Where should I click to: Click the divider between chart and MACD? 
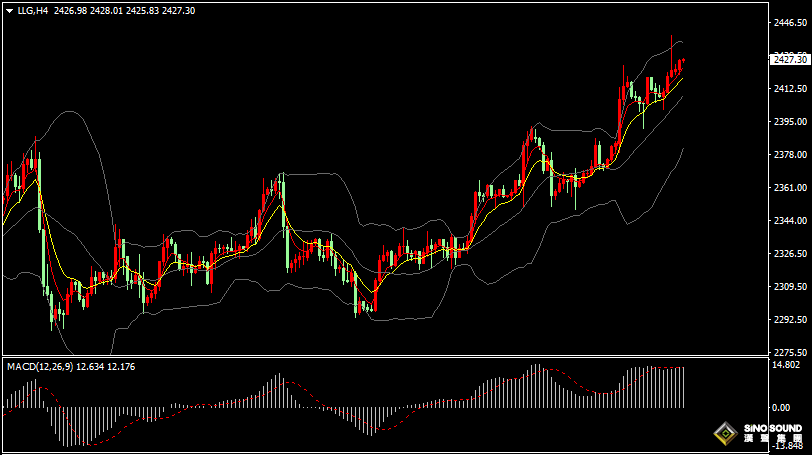tap(380, 357)
